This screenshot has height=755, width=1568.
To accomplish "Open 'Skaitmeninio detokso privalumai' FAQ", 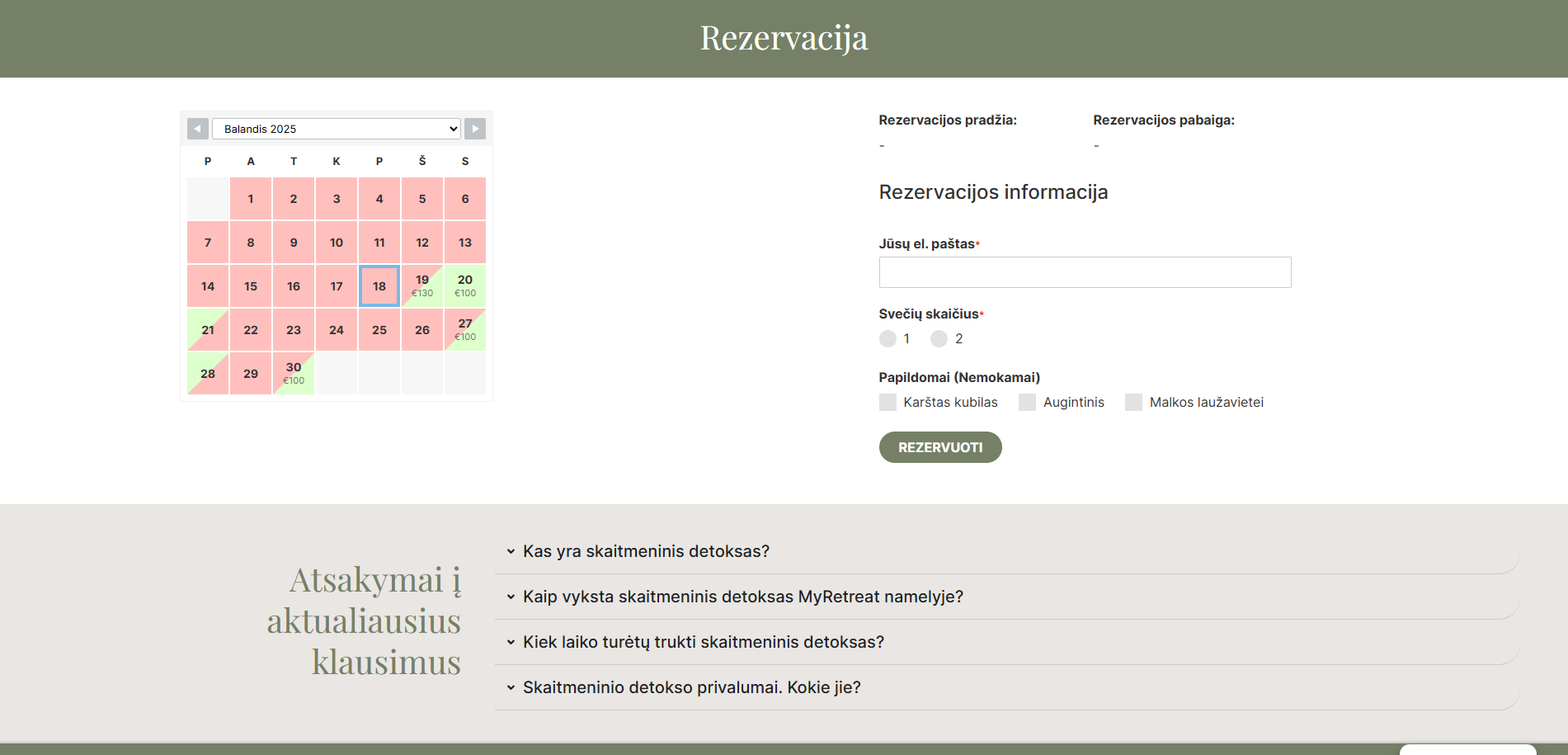I will click(x=691, y=687).
